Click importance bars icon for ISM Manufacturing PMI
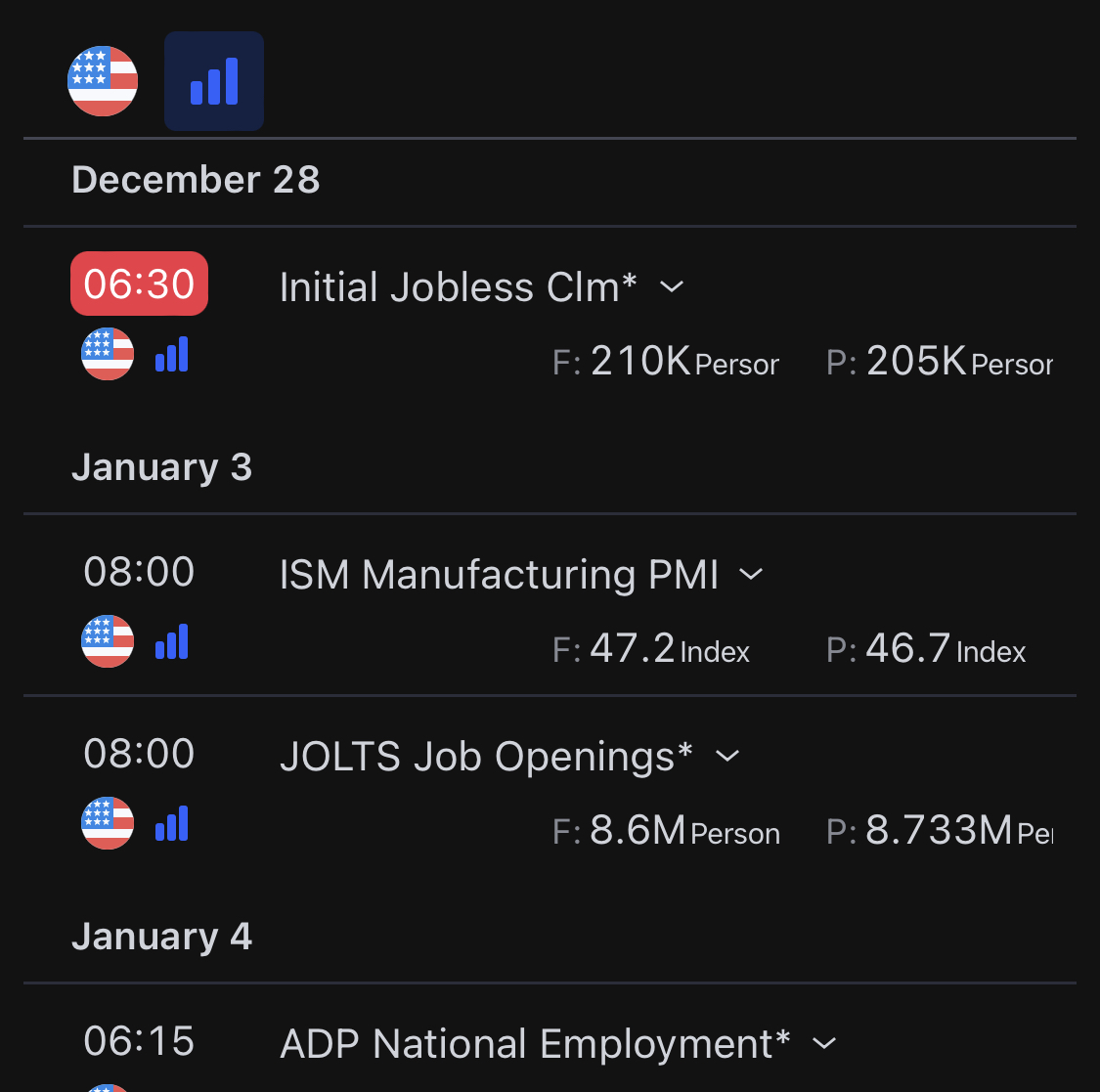The width and height of the screenshot is (1100, 1092). tap(172, 642)
